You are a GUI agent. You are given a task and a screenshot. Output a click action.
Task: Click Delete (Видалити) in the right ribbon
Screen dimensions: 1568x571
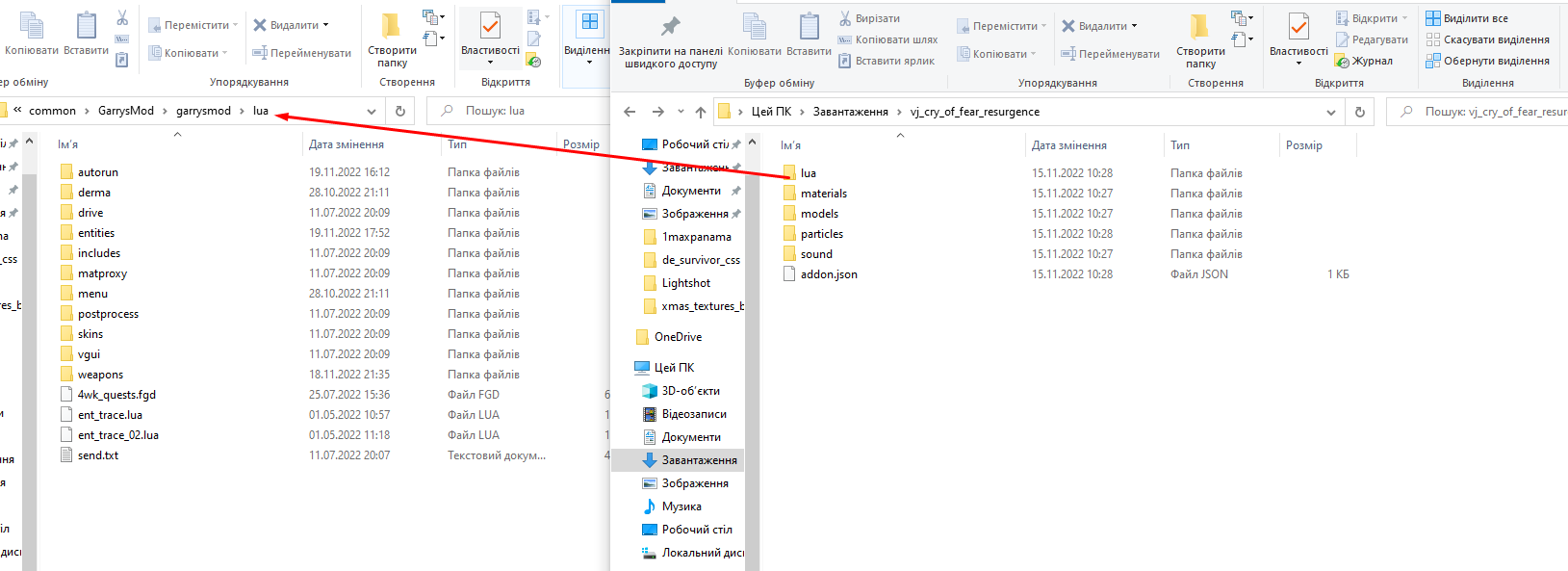point(1099,26)
